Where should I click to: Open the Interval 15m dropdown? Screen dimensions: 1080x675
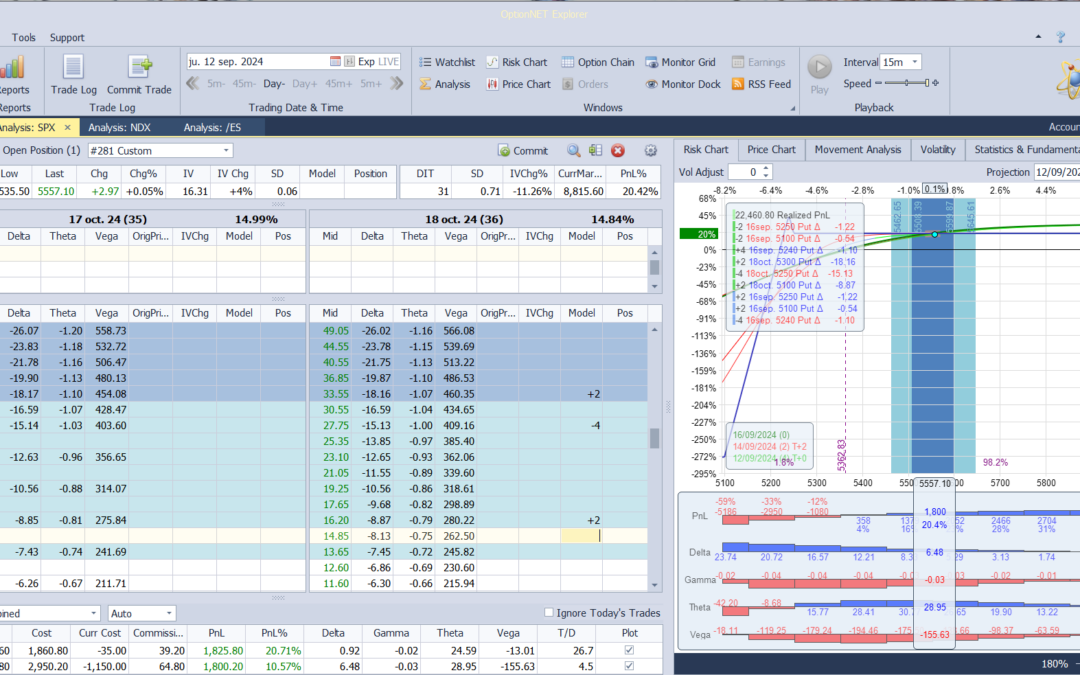(914, 62)
